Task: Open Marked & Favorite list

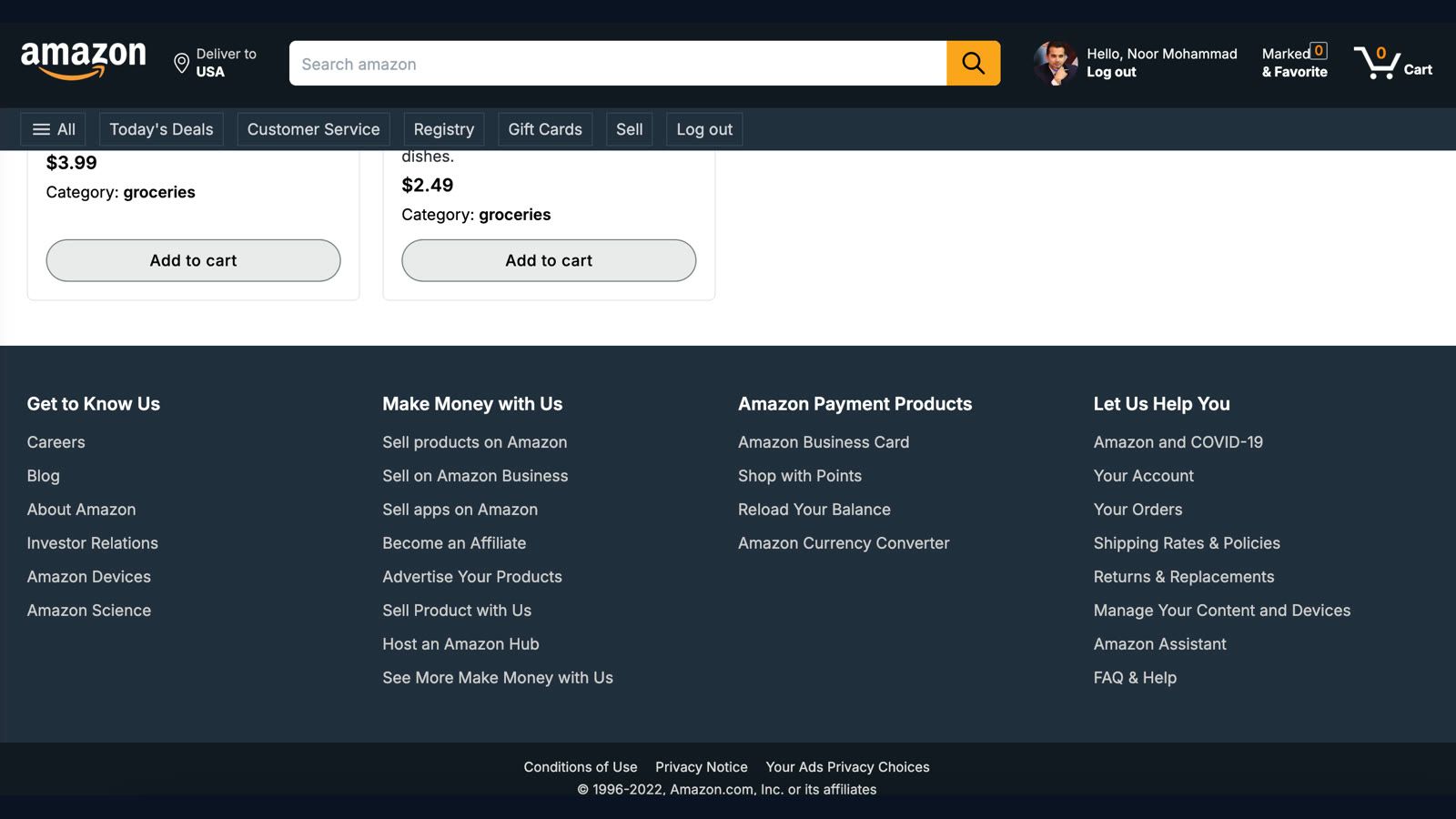Action: (1294, 62)
